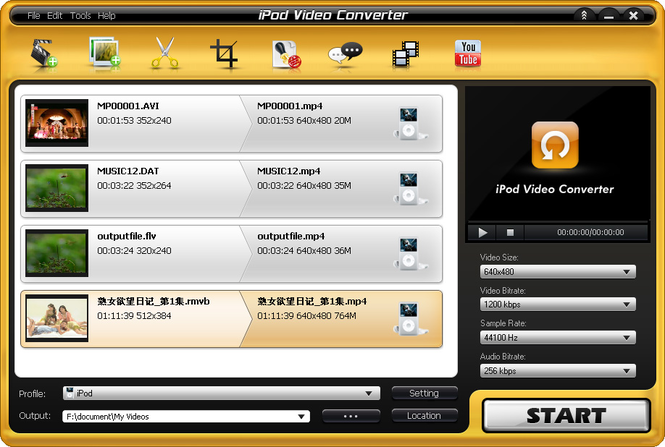Screen dimensions: 665x447
Task: Expand the Sample Rate 44100 Hz dropdown
Action: click(x=558, y=337)
